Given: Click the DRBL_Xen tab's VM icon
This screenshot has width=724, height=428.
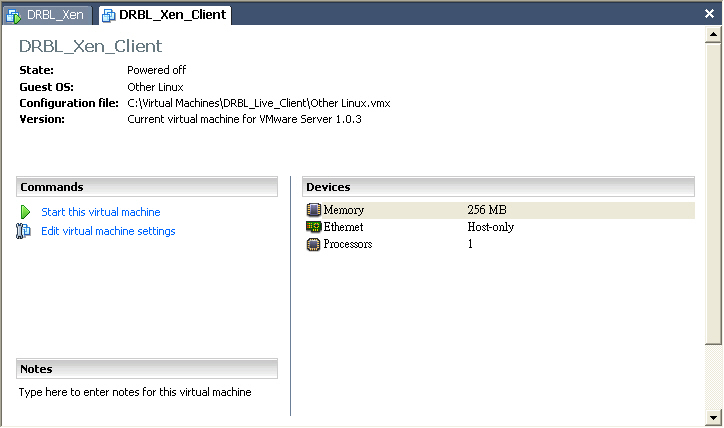Looking at the screenshot, I should (x=14, y=16).
